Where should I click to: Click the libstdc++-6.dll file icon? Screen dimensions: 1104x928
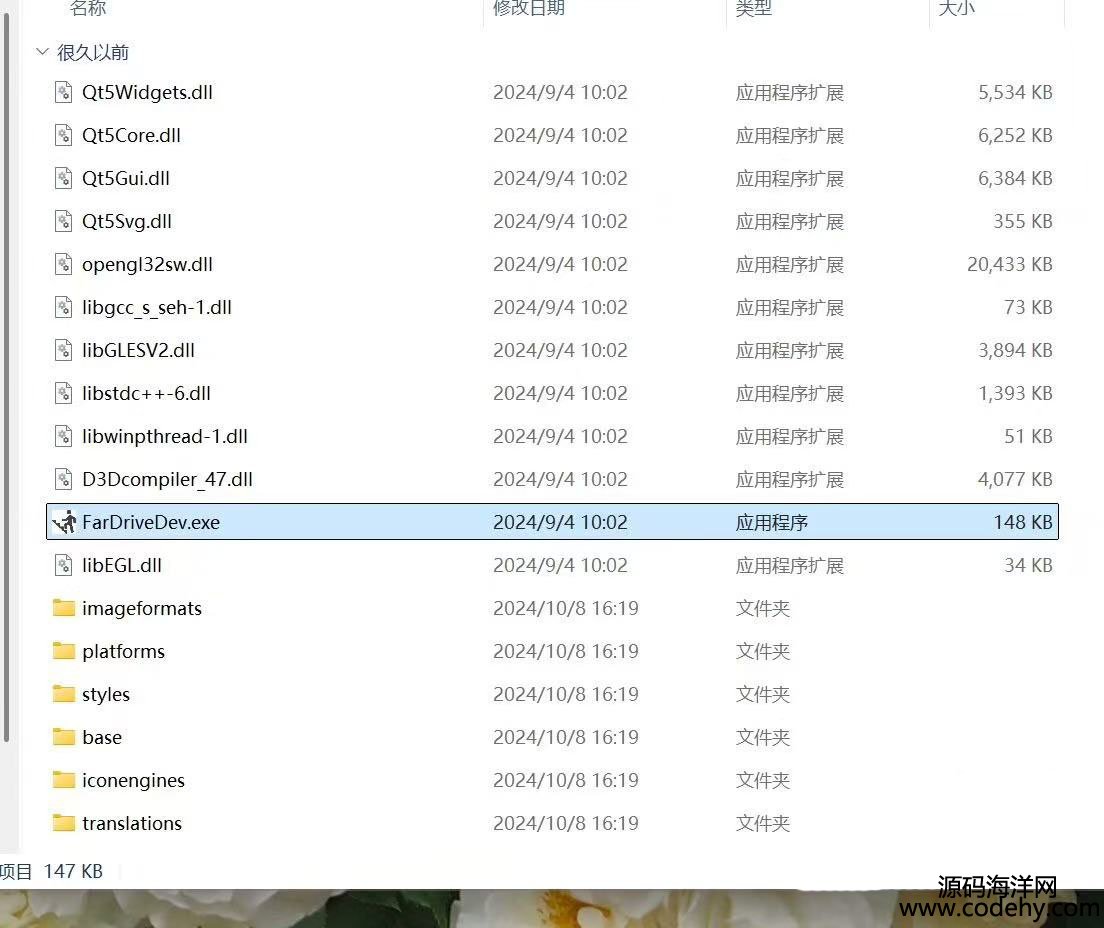tap(63, 393)
